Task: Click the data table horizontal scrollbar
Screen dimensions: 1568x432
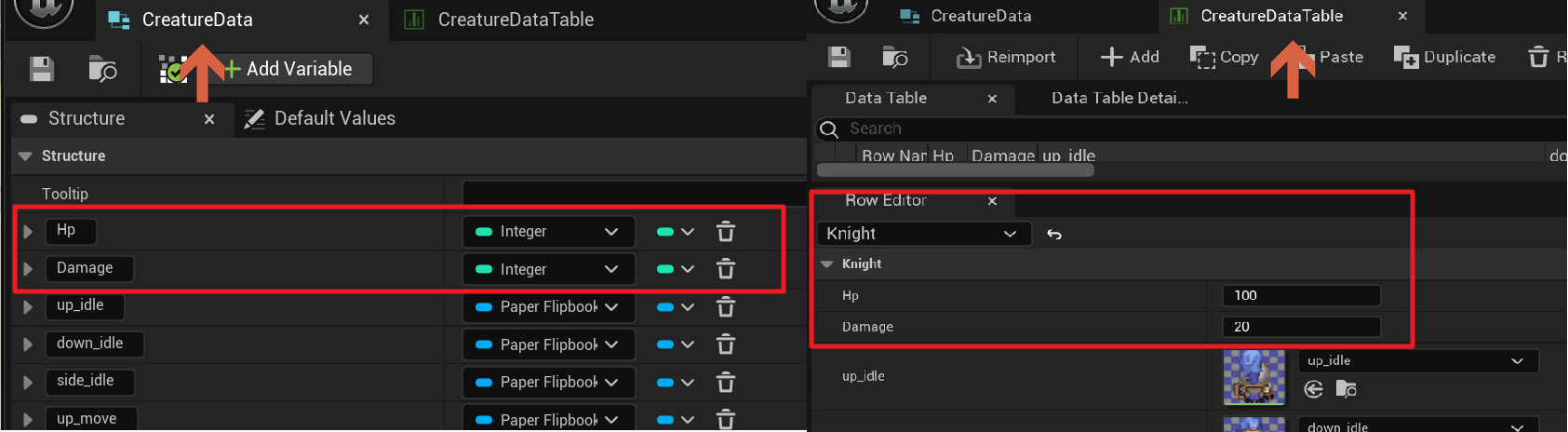Action: [x=955, y=170]
